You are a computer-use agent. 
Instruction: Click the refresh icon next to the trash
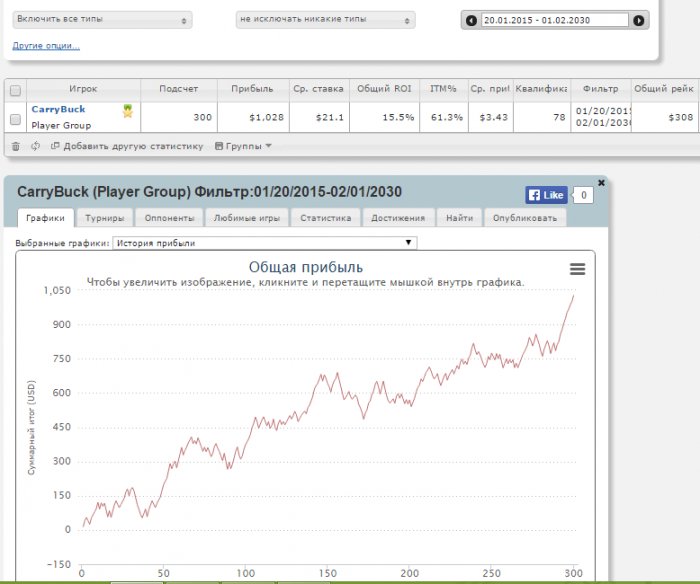pyautogui.click(x=35, y=146)
